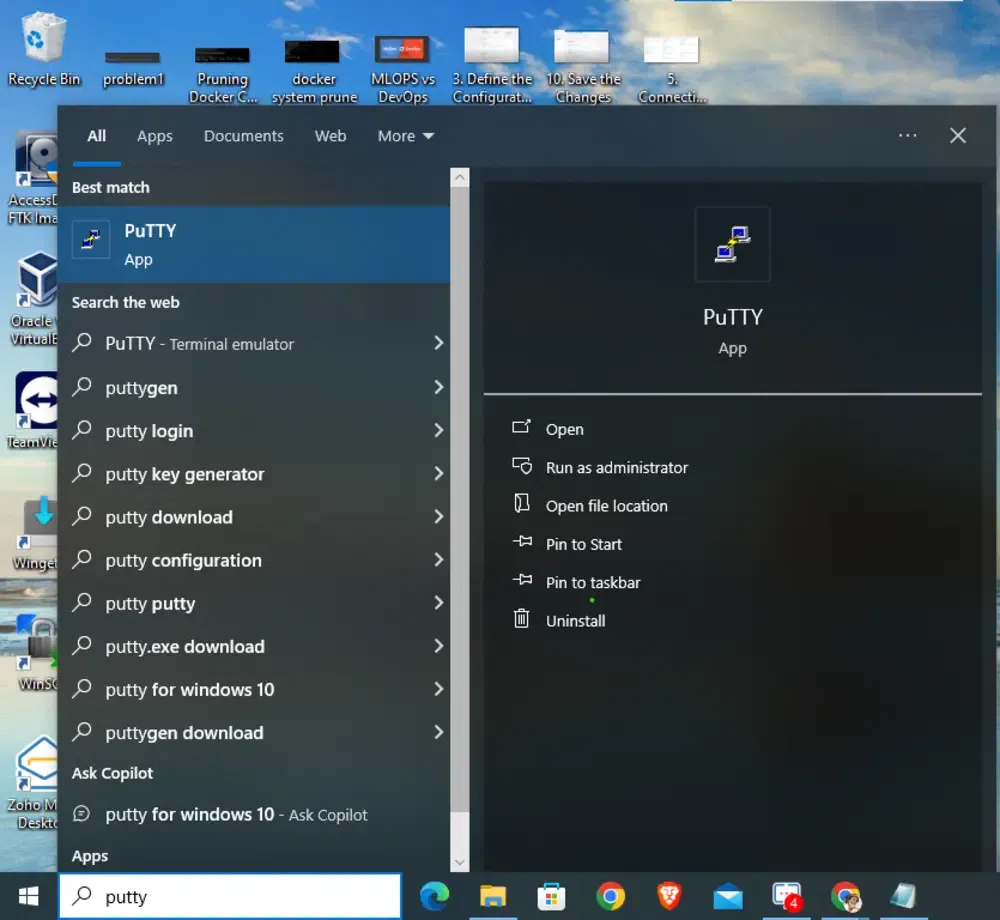Expand arrow for putty configuration
The width and height of the screenshot is (1000, 920).
point(438,560)
